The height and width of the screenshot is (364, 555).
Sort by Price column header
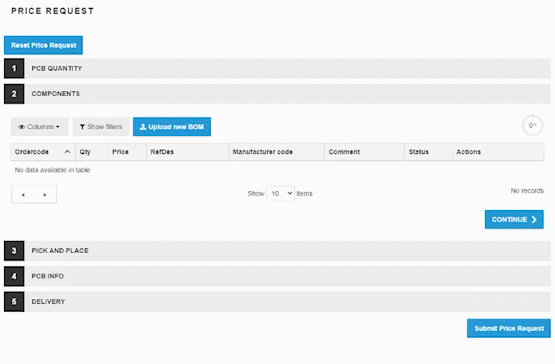point(127,152)
